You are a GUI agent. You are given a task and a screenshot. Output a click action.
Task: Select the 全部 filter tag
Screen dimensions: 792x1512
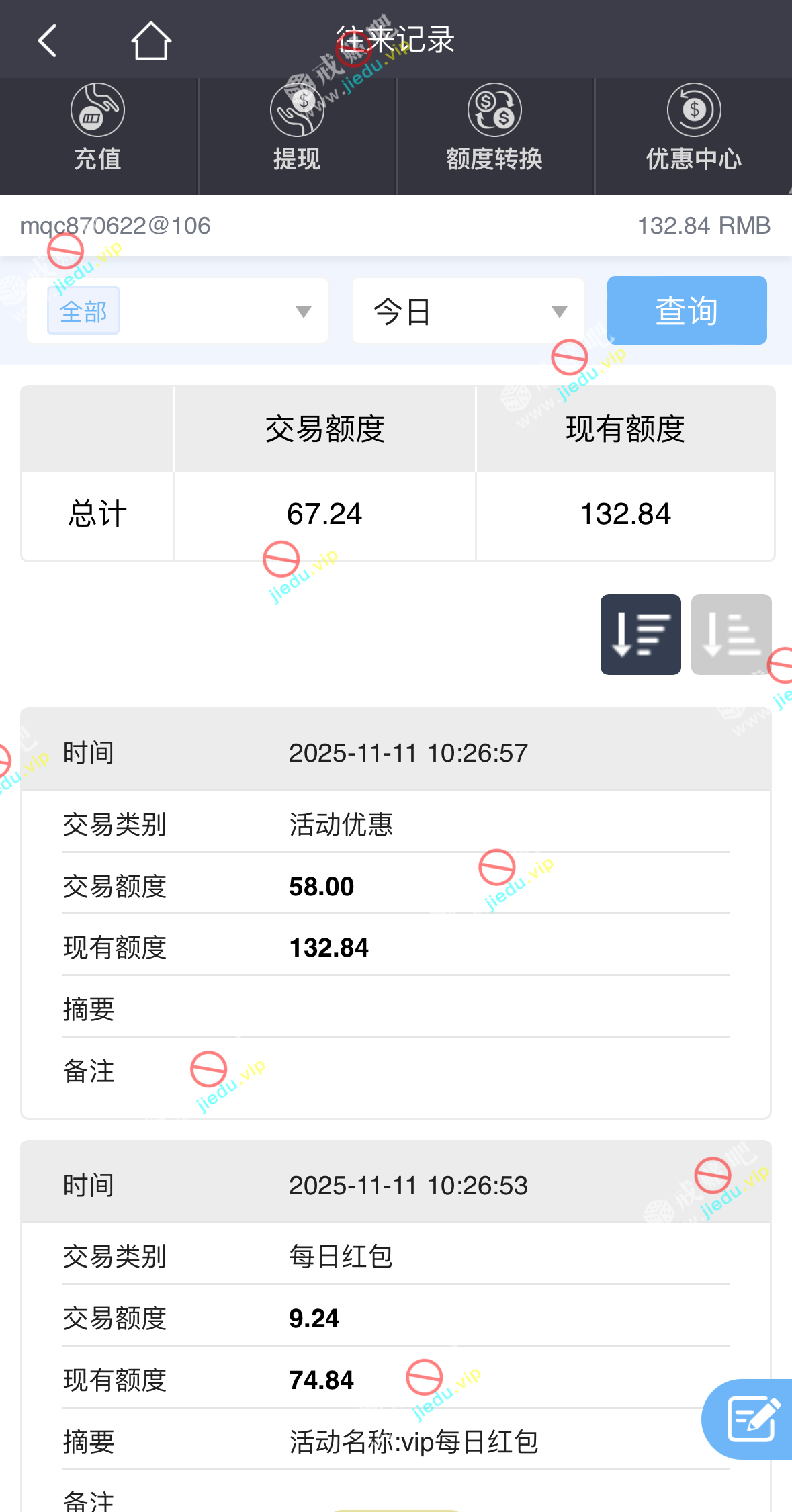point(83,311)
